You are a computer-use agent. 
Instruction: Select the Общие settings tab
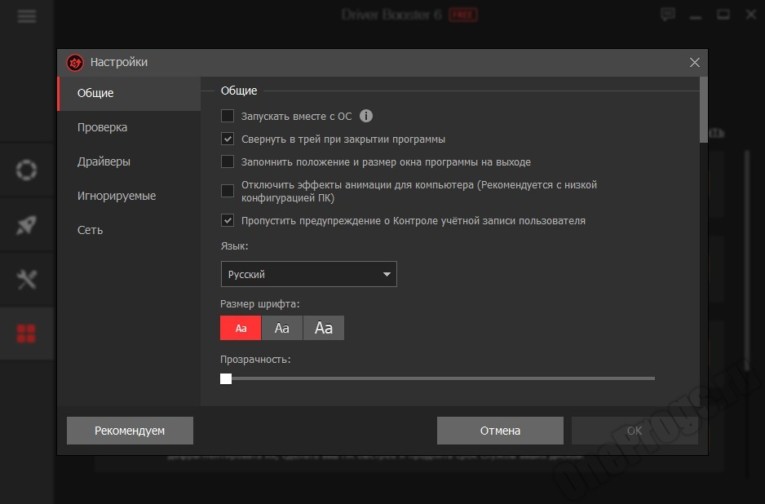(x=129, y=93)
